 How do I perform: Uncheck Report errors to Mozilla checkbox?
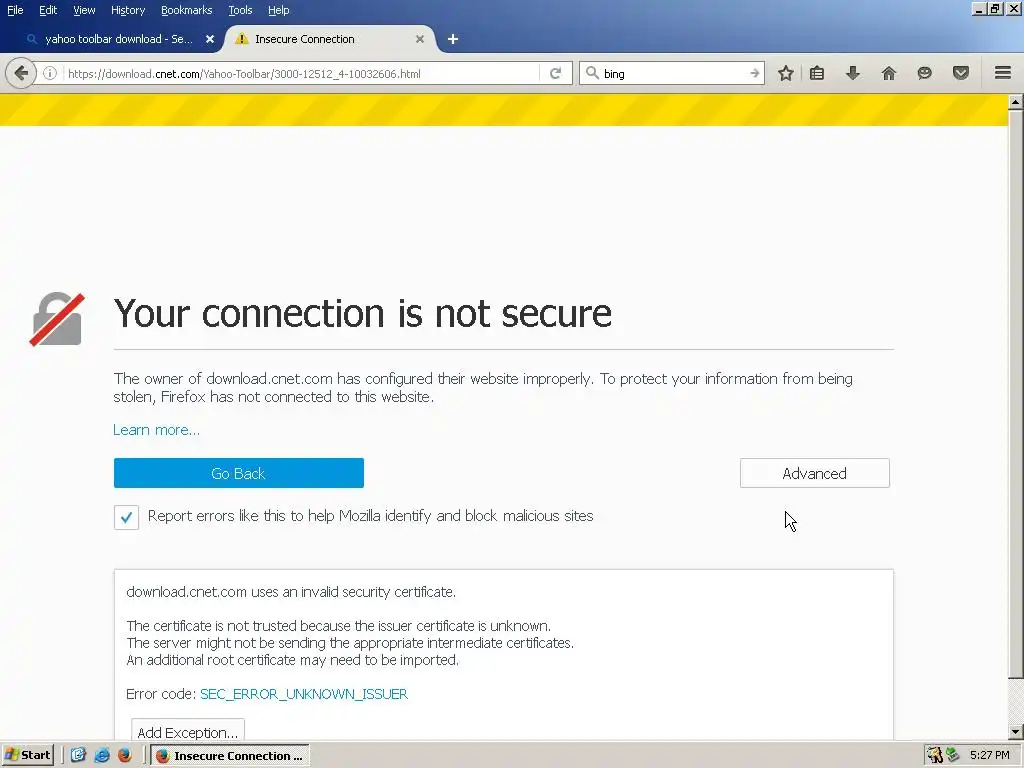[x=126, y=517]
